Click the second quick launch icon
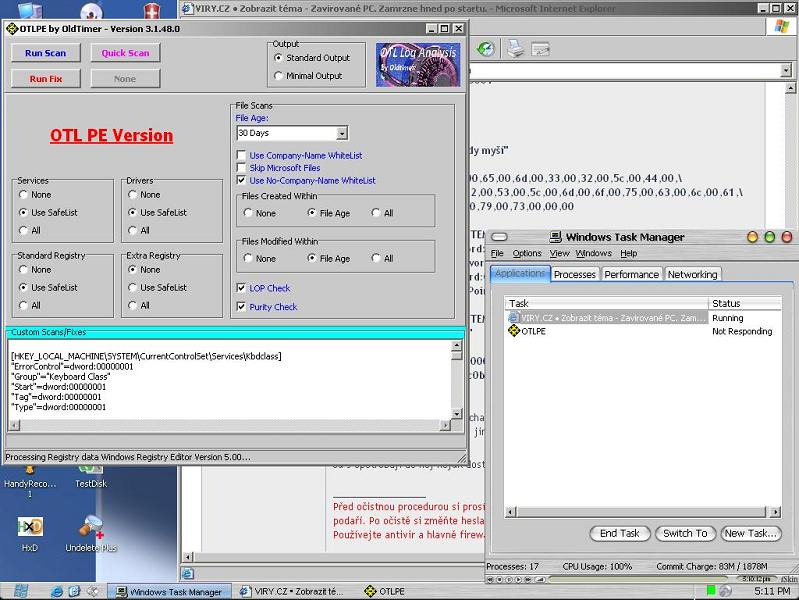799x600 pixels. click(74, 591)
